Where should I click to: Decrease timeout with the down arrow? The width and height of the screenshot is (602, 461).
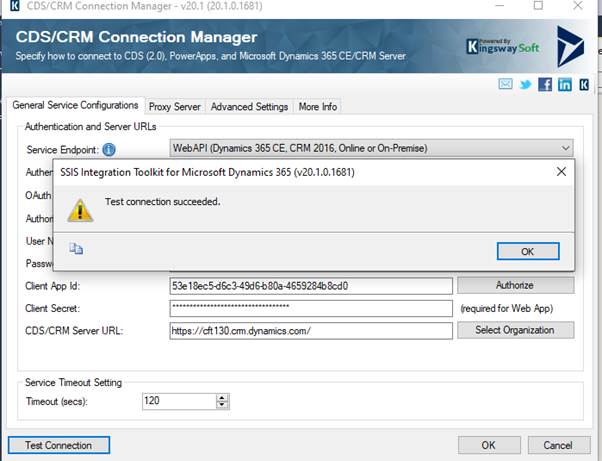click(x=222, y=405)
